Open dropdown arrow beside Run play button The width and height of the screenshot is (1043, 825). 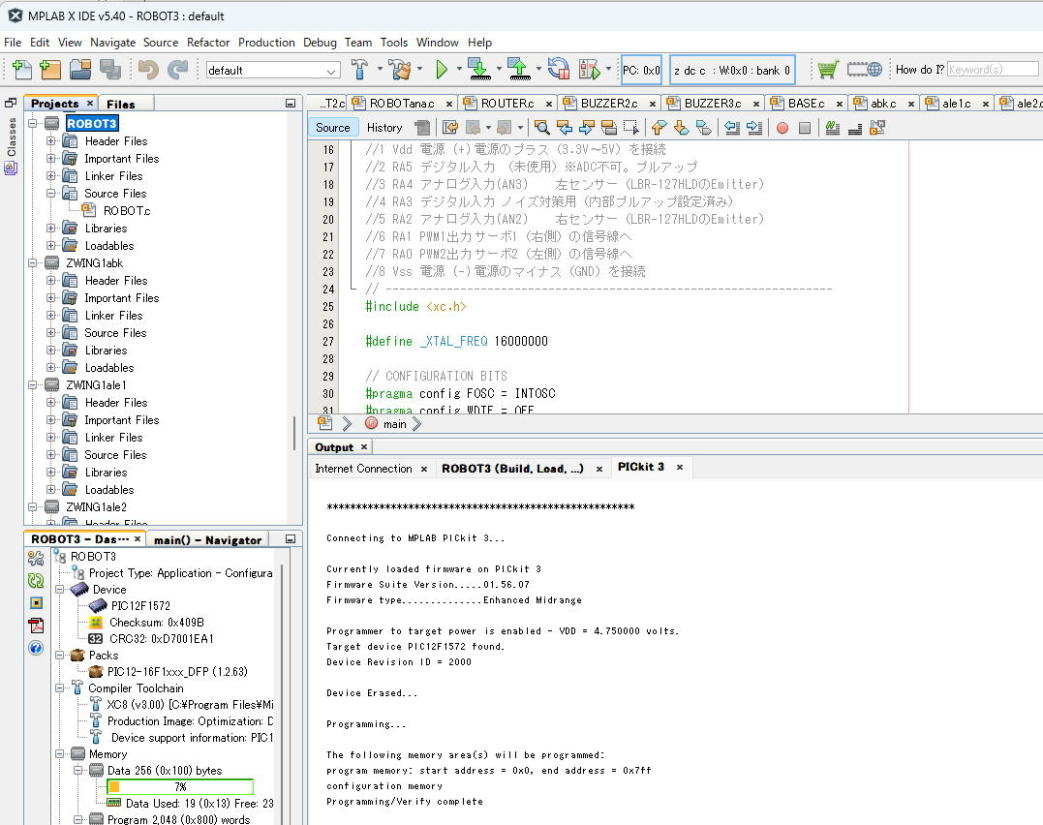click(459, 69)
